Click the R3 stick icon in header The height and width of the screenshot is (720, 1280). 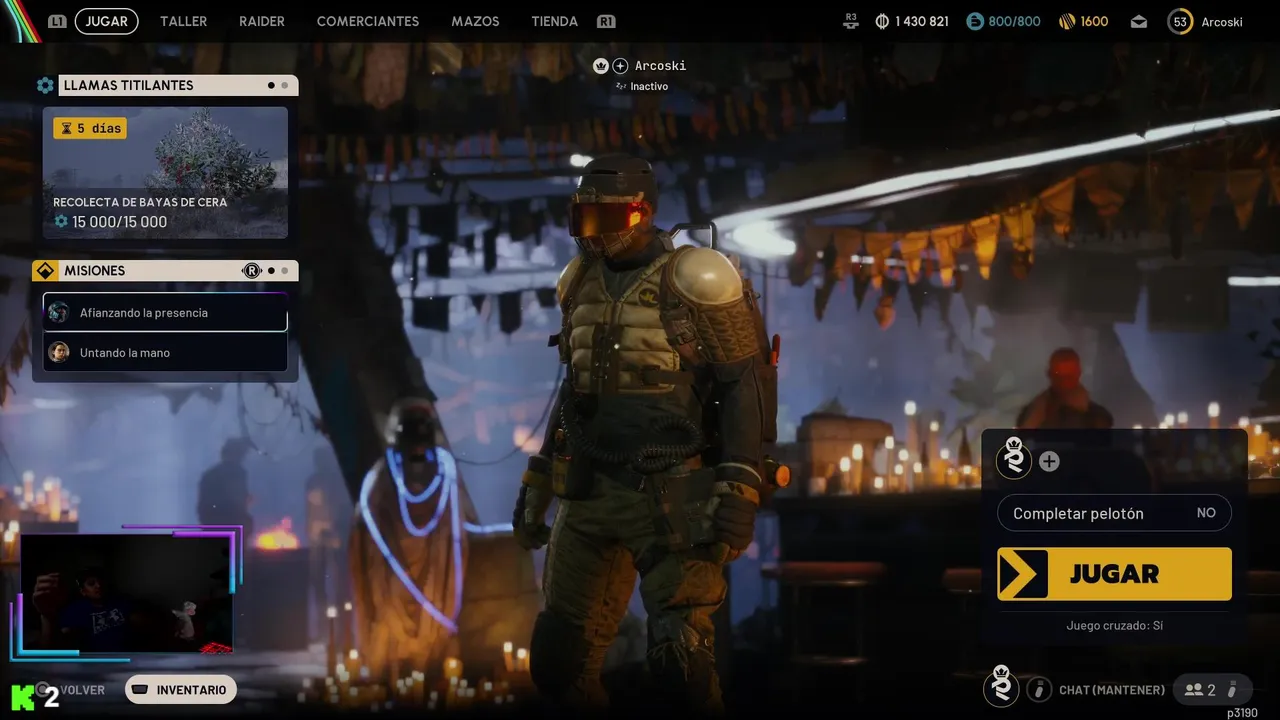851,21
